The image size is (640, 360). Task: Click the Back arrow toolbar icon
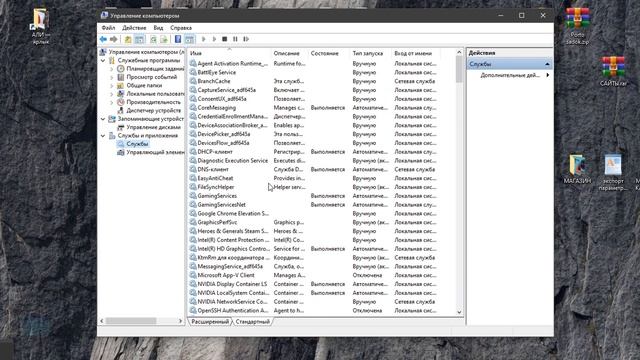coord(103,39)
